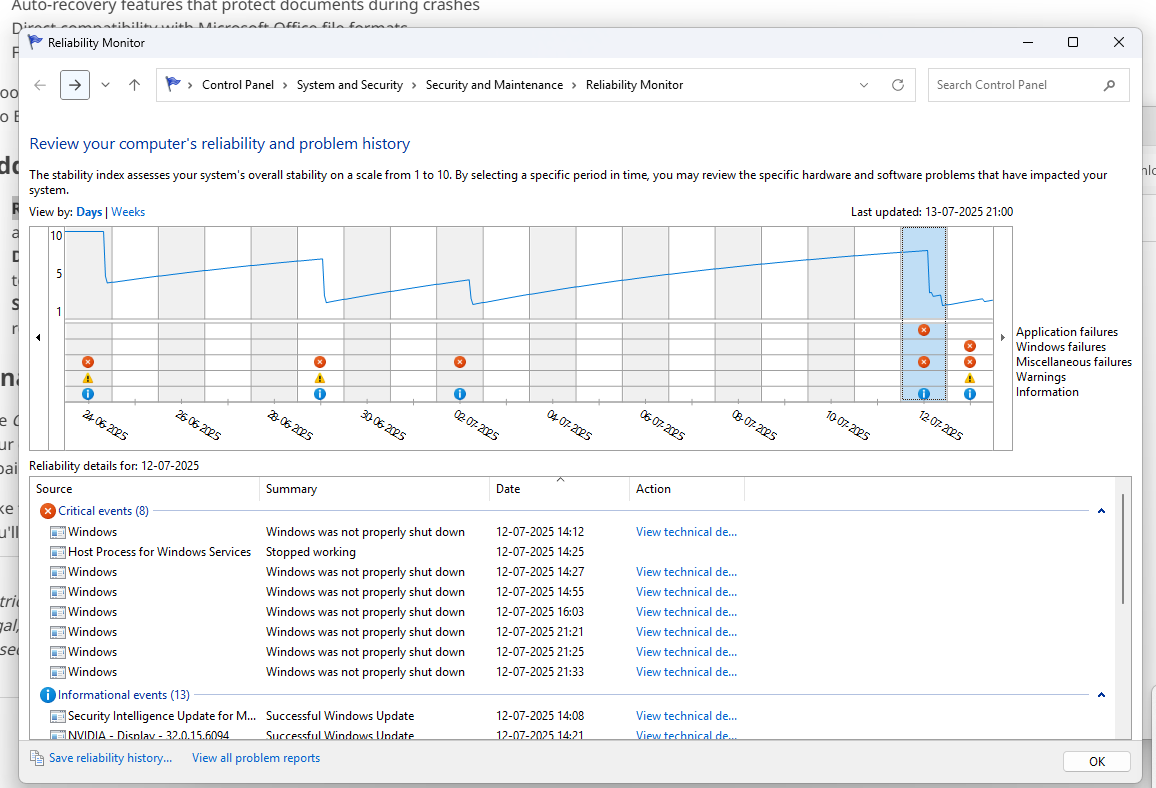
Task: Sort list by Date column header
Action: click(x=560, y=489)
